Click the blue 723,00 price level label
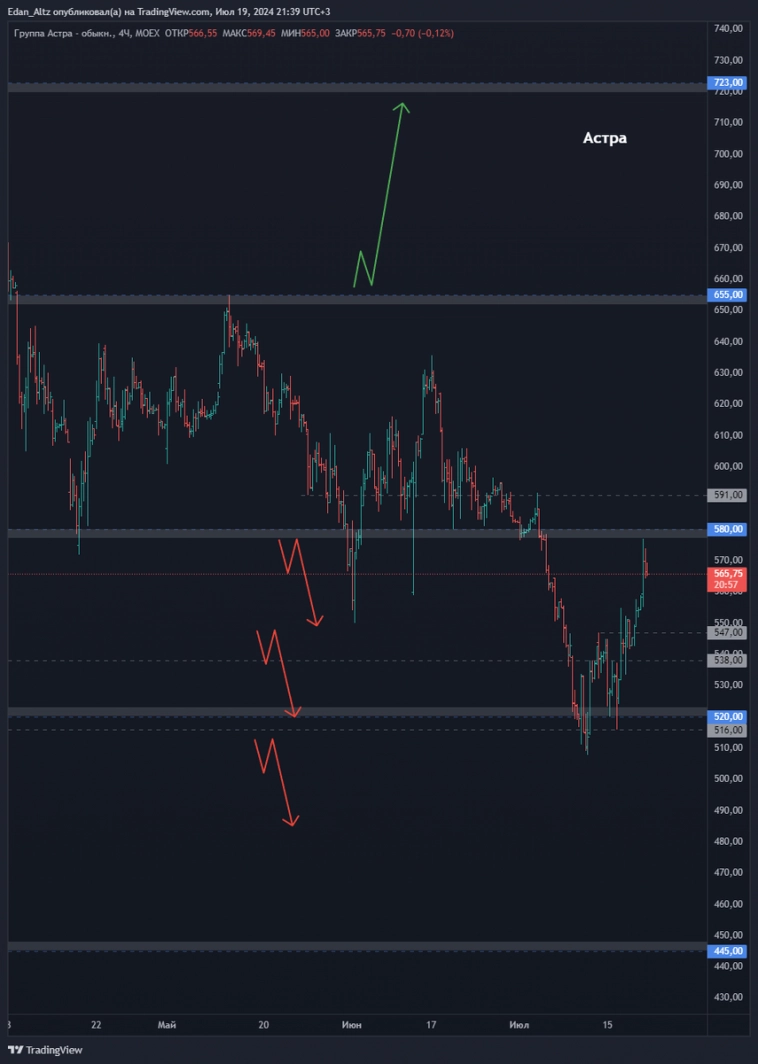This screenshot has width=758, height=1064. click(728, 83)
